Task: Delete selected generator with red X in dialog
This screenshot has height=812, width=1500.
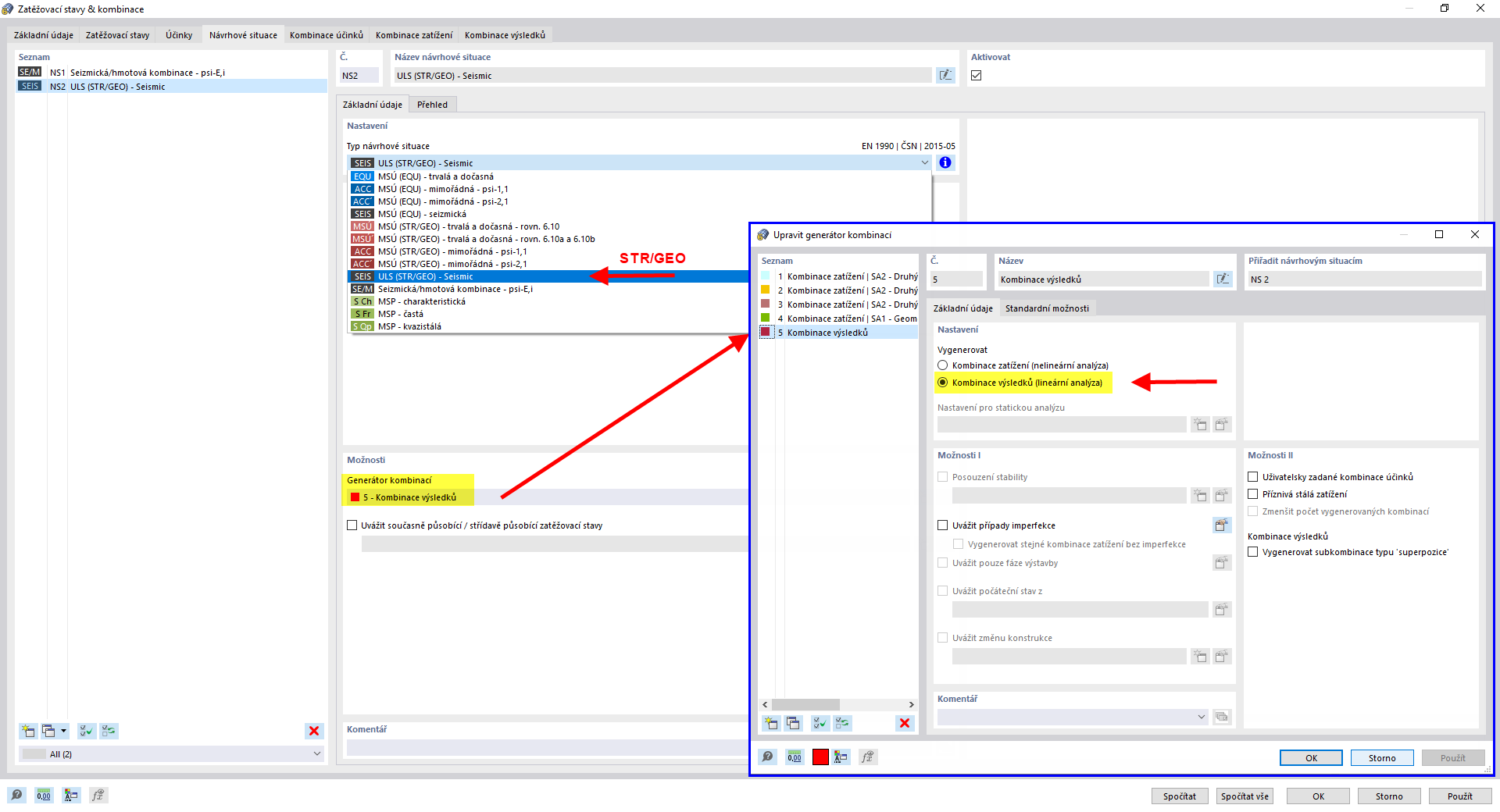Action: [905, 723]
